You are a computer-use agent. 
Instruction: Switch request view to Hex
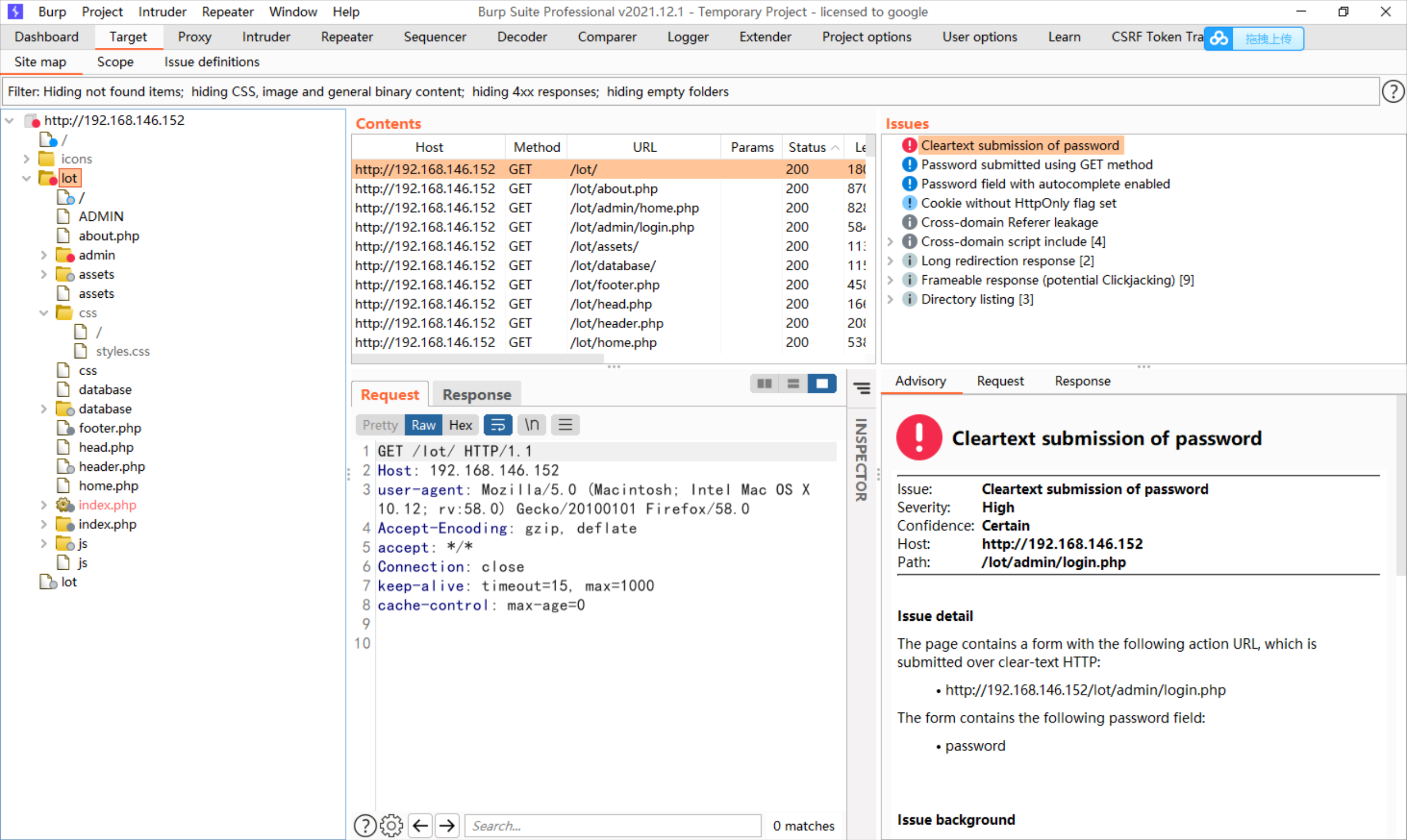pos(461,425)
